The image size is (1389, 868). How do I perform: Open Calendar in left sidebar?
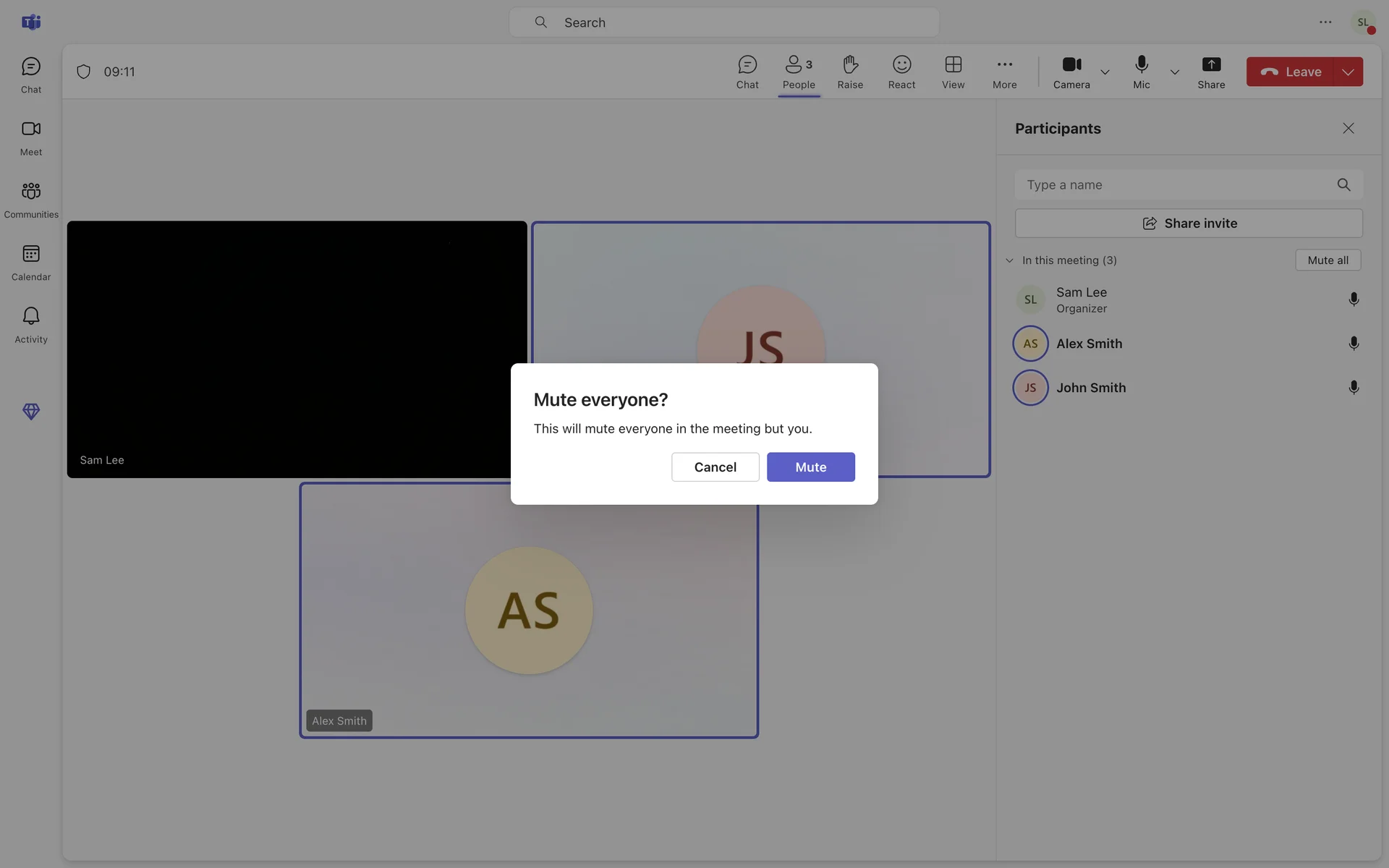(x=31, y=262)
